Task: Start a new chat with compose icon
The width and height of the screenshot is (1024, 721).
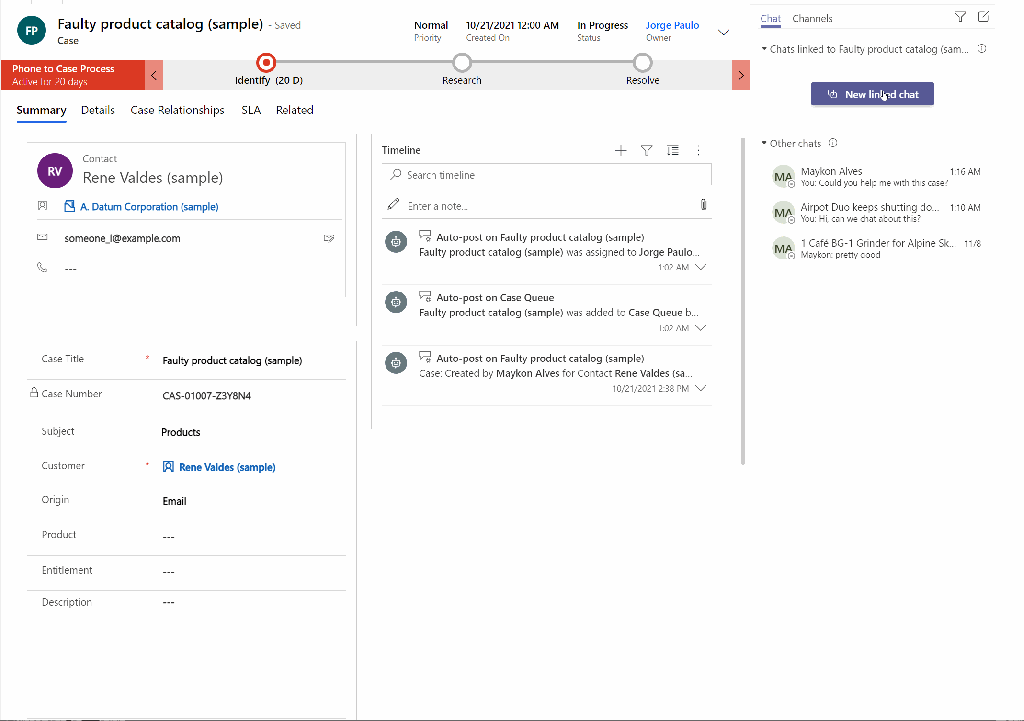Action: (984, 16)
